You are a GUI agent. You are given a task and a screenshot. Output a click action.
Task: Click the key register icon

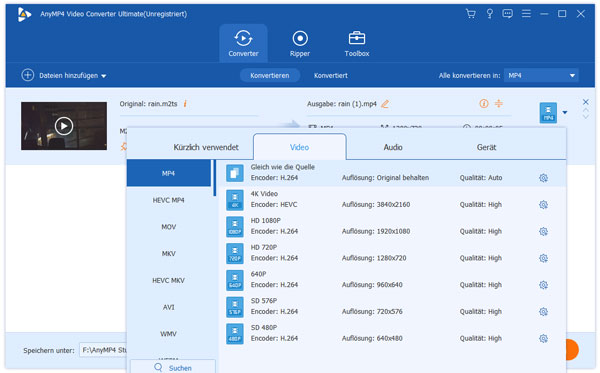[x=489, y=14]
